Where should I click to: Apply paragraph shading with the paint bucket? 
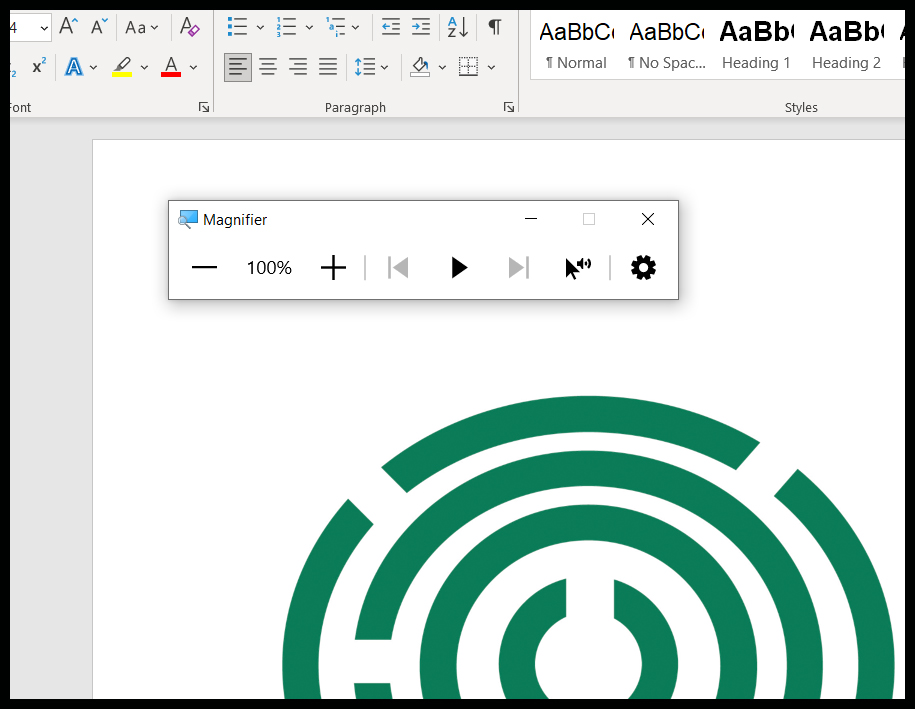420,67
